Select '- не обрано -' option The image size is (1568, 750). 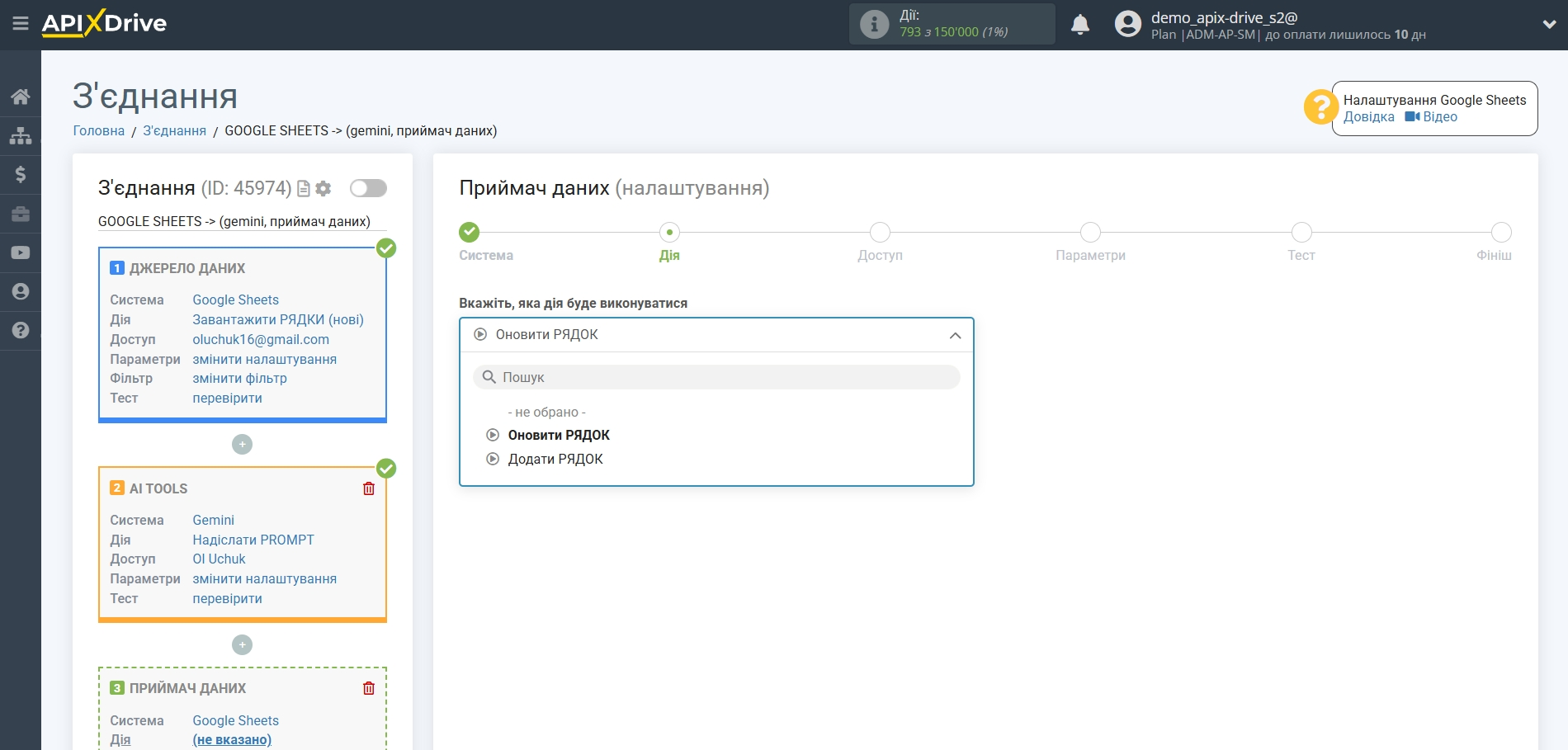pos(546,412)
